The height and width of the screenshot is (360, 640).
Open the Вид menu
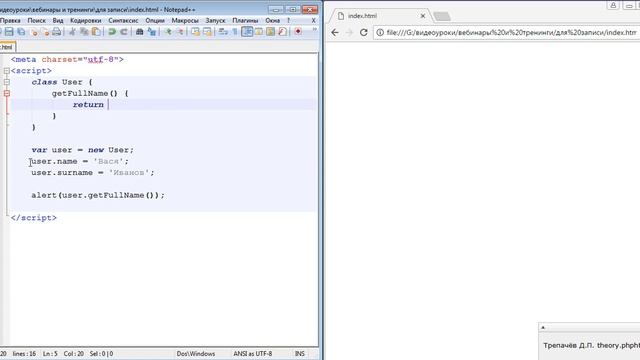(x=58, y=20)
